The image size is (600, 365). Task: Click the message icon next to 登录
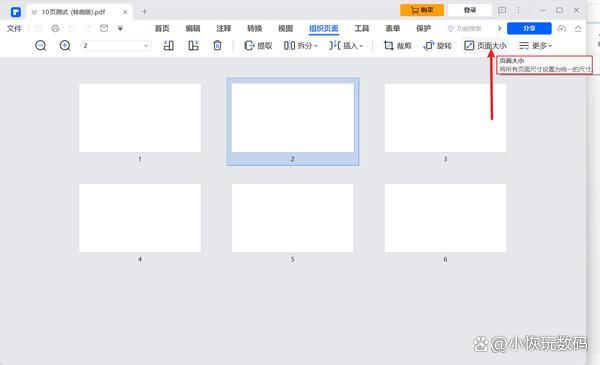click(502, 10)
